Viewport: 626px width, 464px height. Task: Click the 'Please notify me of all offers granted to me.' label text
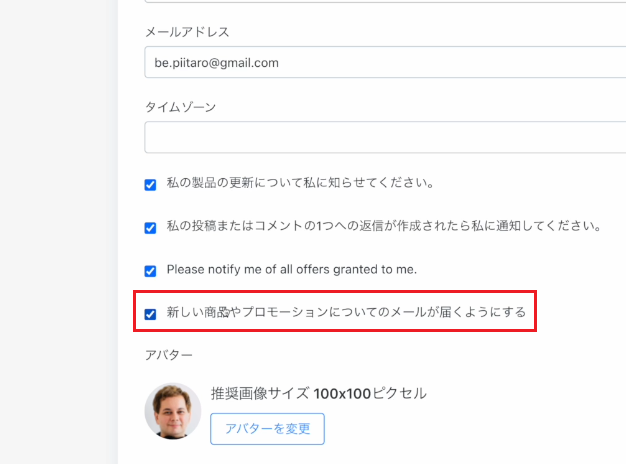pyautogui.click(x=292, y=270)
